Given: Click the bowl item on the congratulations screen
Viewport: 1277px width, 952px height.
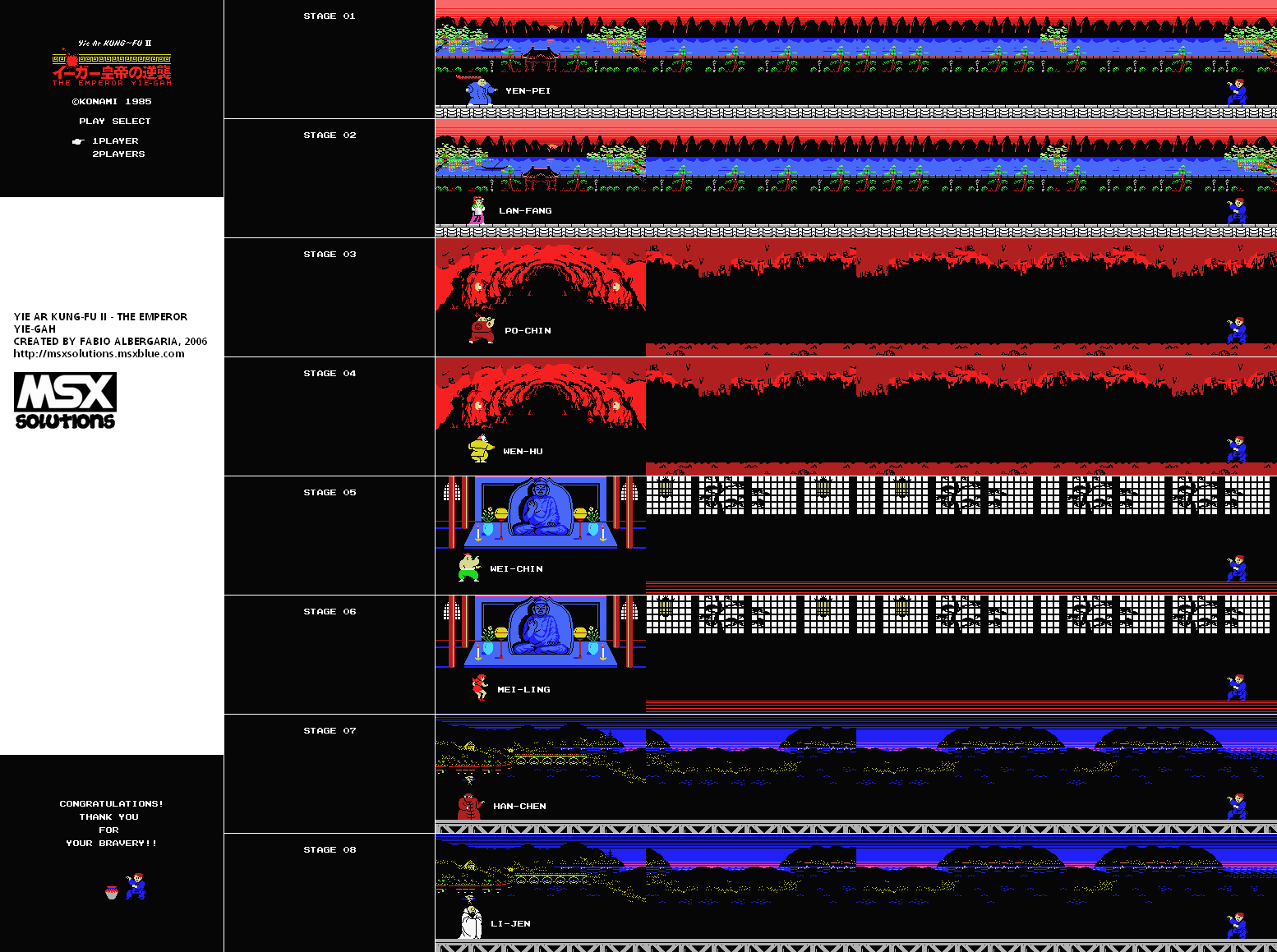Looking at the screenshot, I should (112, 893).
